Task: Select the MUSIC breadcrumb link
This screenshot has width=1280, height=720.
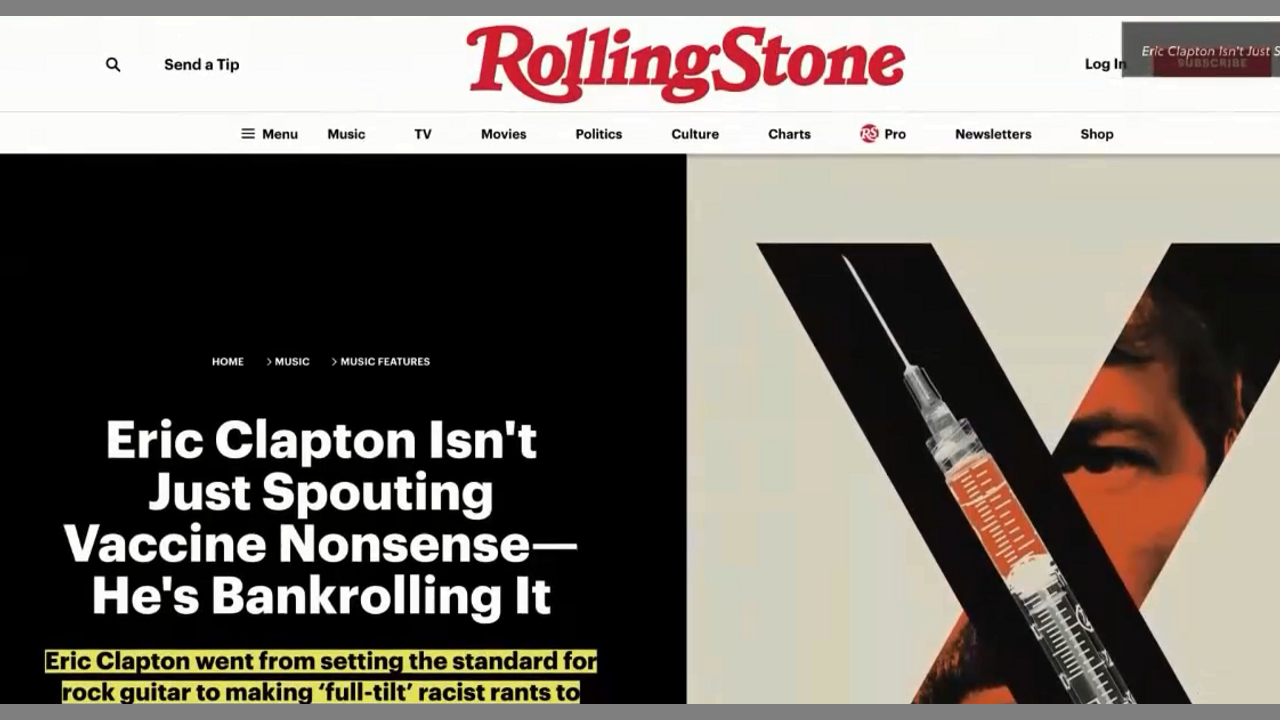Action: pos(292,362)
